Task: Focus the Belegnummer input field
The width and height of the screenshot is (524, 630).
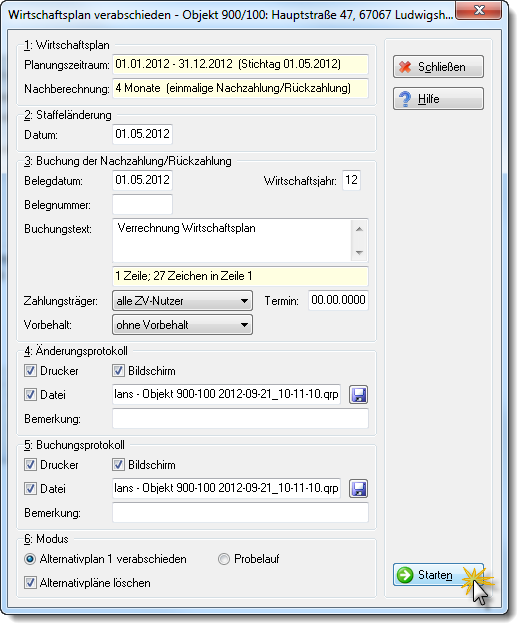Action: pyautogui.click(x=143, y=205)
